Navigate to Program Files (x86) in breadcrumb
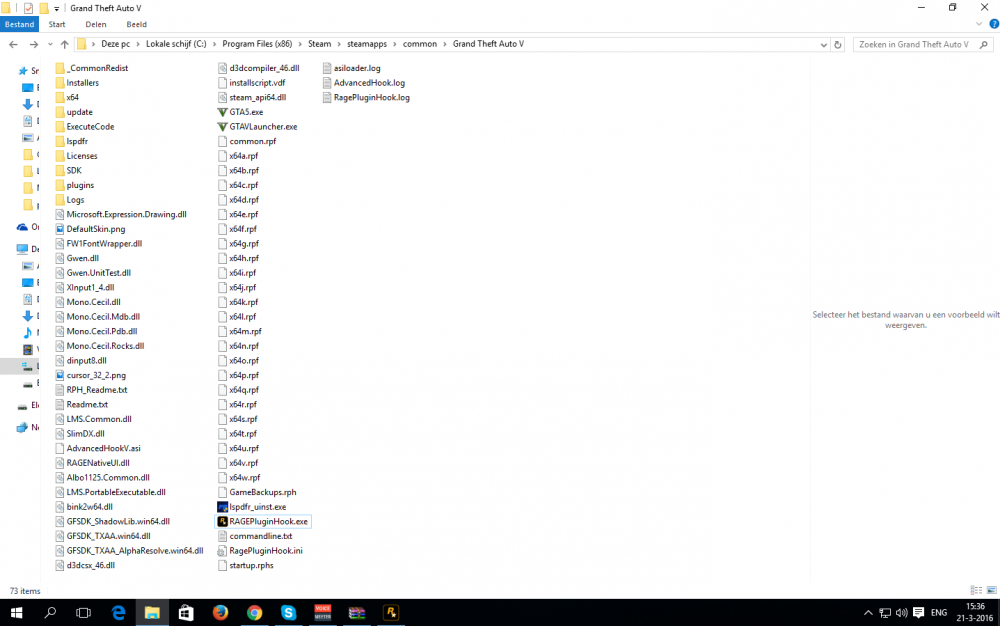This screenshot has height=626, width=1000. point(257,44)
